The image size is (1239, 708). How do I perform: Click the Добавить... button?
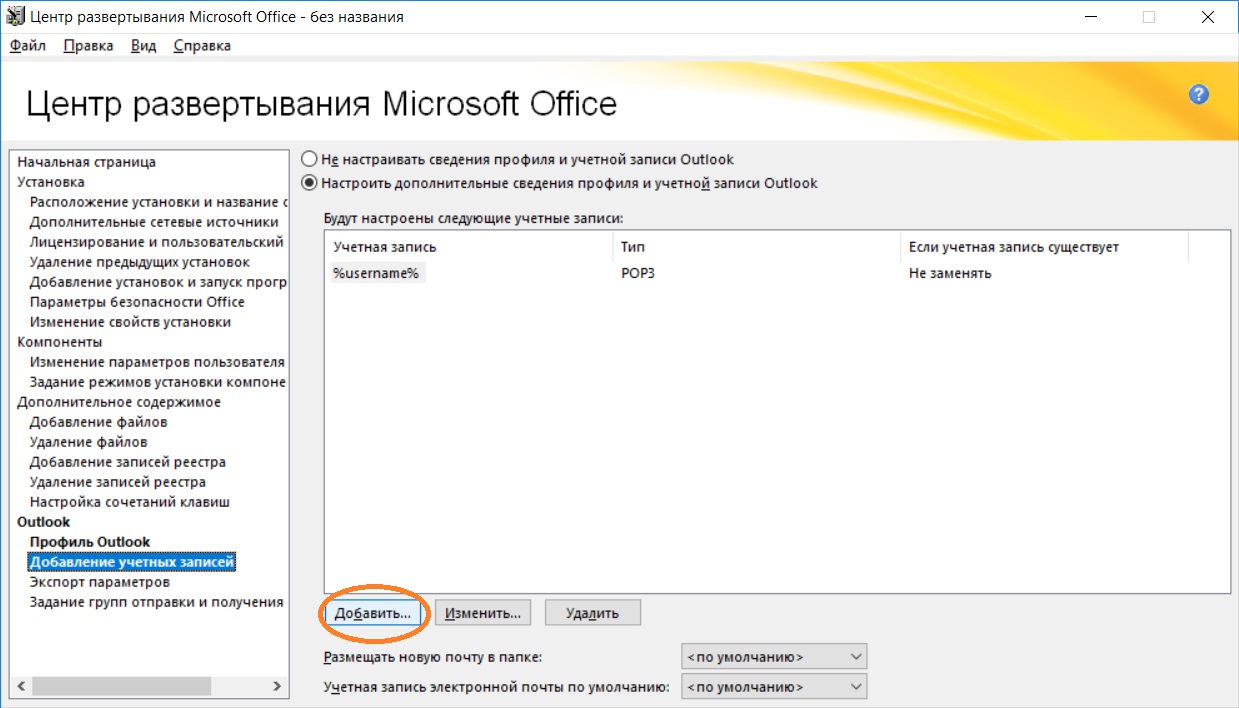[x=374, y=613]
